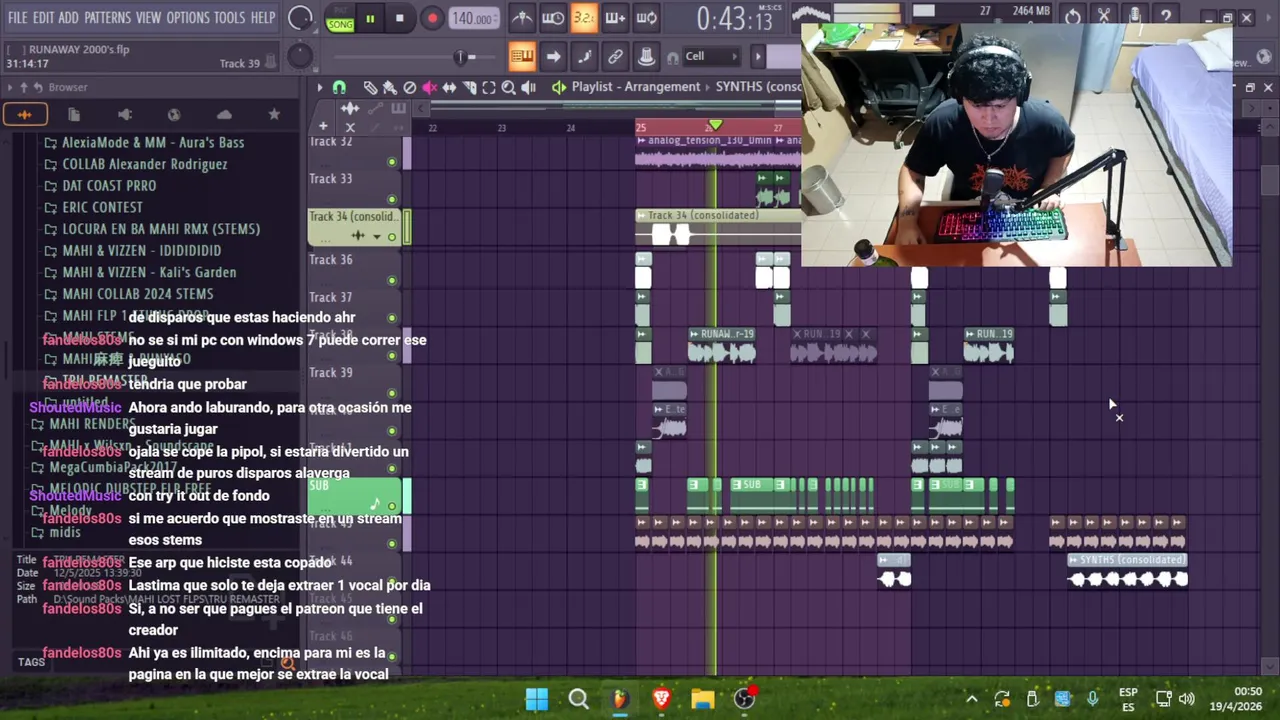Screen dimensions: 1280x720
Task: Expand COLLAB Alexander Rodriguez folder
Action: point(137,164)
